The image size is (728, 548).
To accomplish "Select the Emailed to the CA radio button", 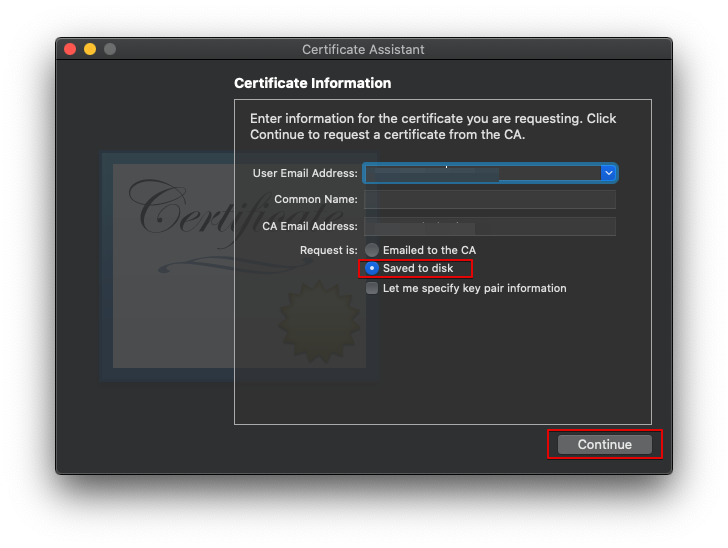I will click(x=372, y=250).
